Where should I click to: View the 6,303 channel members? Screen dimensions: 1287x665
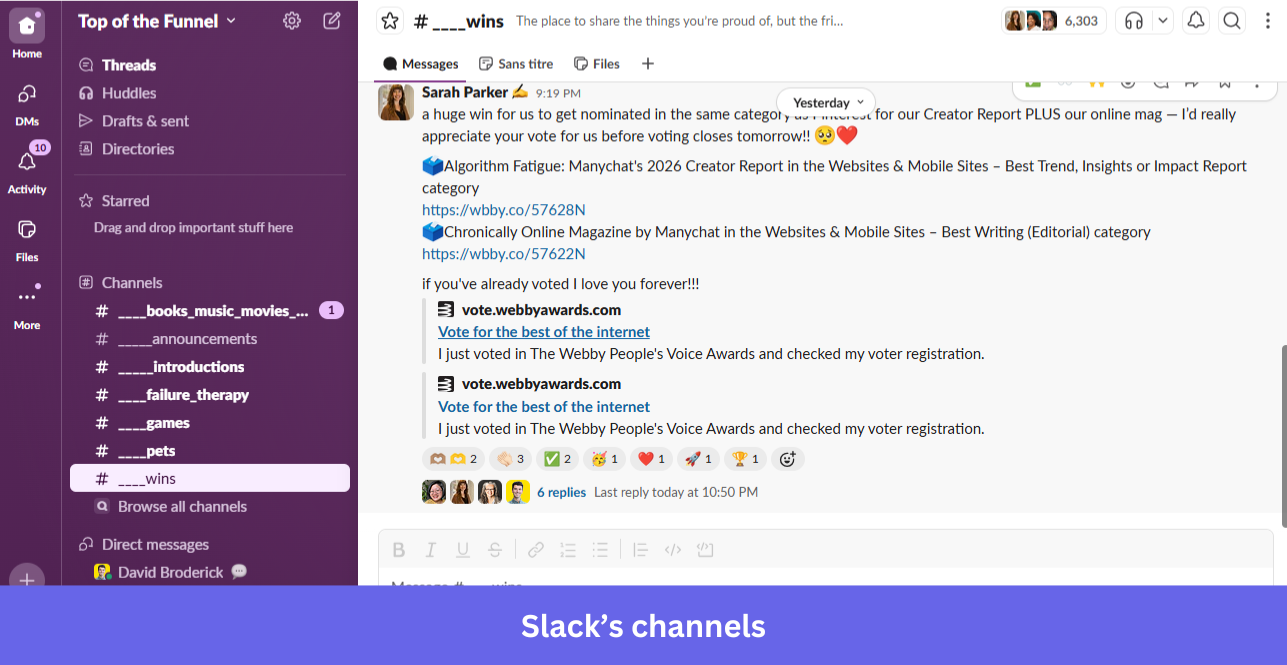1053,20
